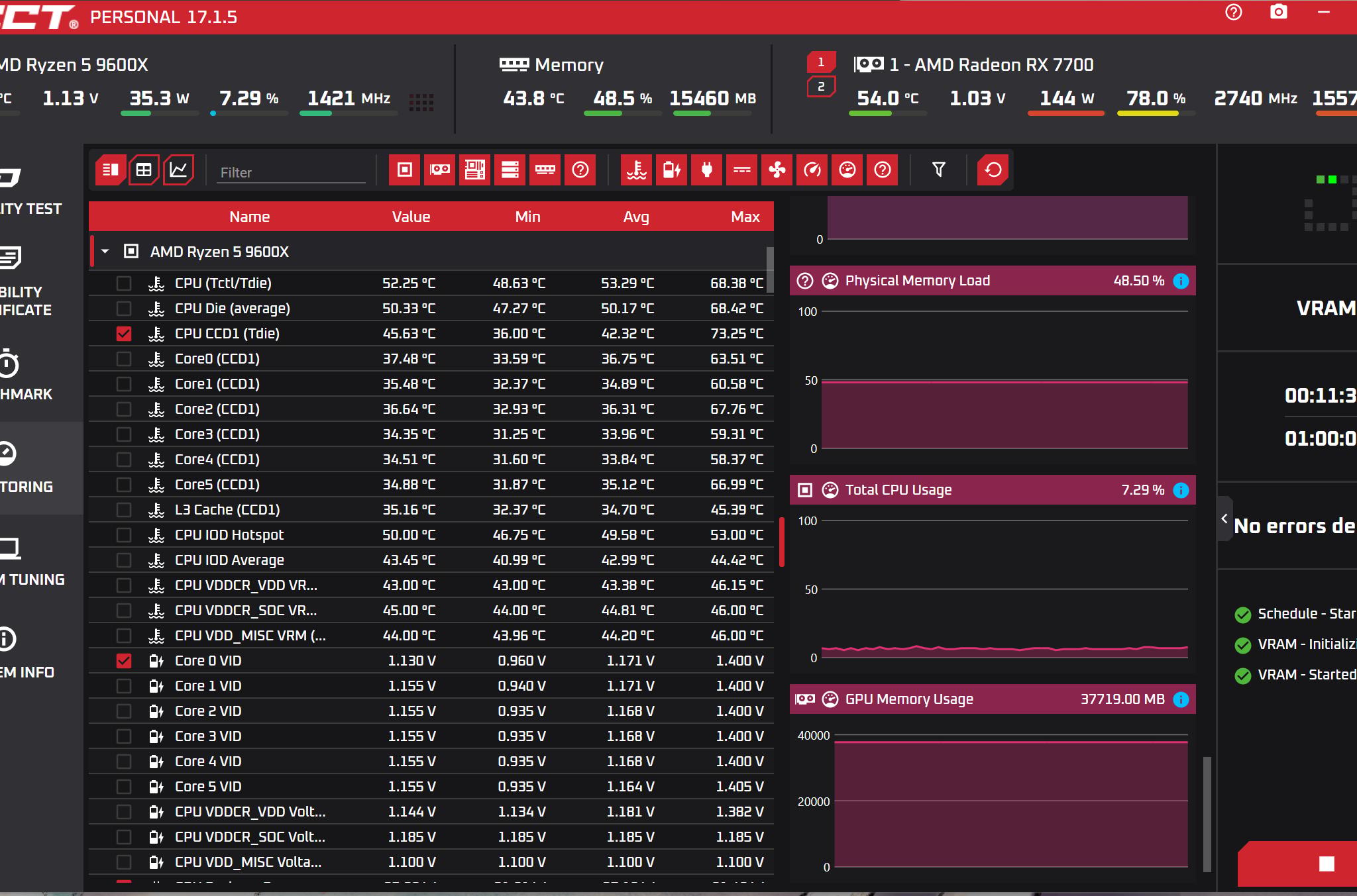Click the sensor table vertical scrollbar

tap(770, 269)
